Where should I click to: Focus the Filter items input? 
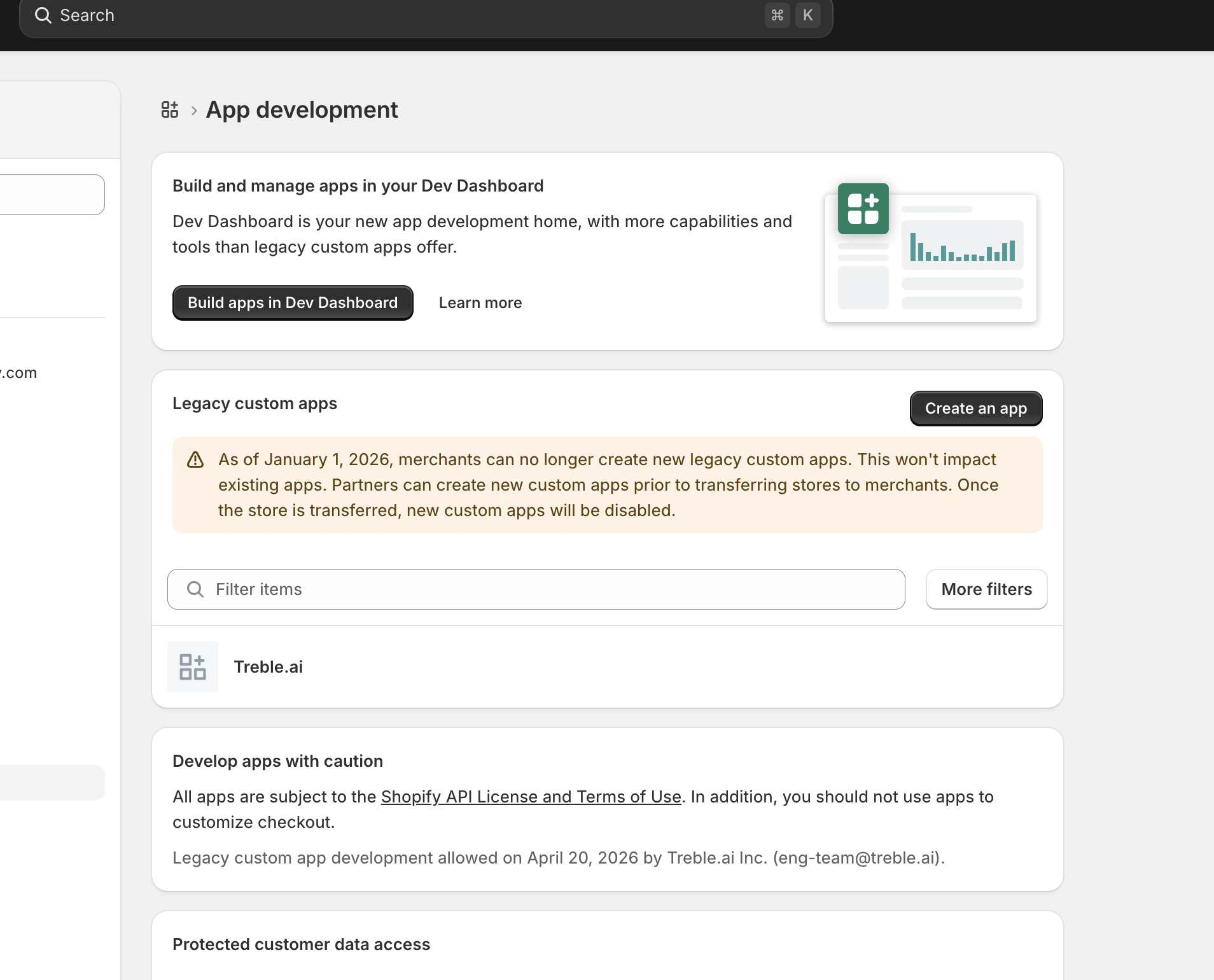click(x=536, y=589)
